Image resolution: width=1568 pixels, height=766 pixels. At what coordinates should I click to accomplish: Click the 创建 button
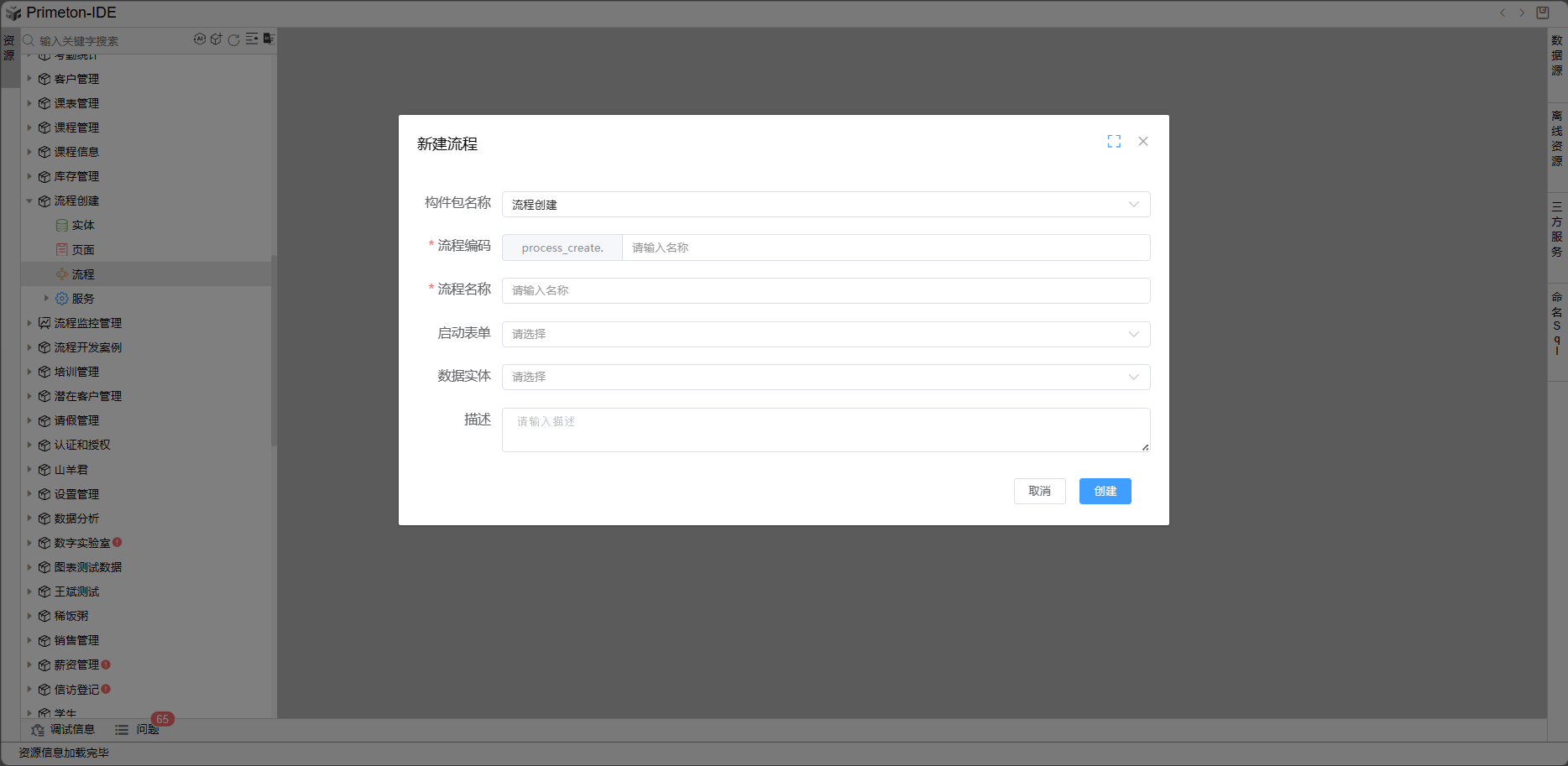coord(1105,492)
